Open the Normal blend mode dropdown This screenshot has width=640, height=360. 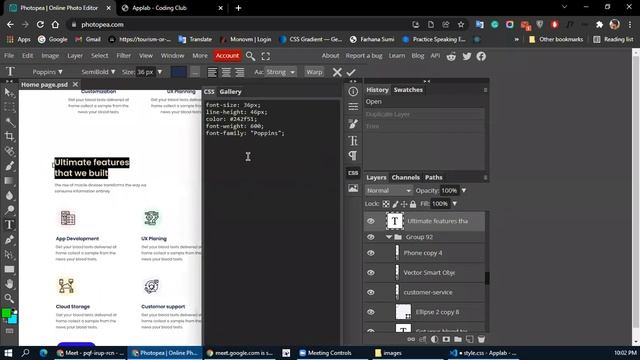(x=389, y=191)
